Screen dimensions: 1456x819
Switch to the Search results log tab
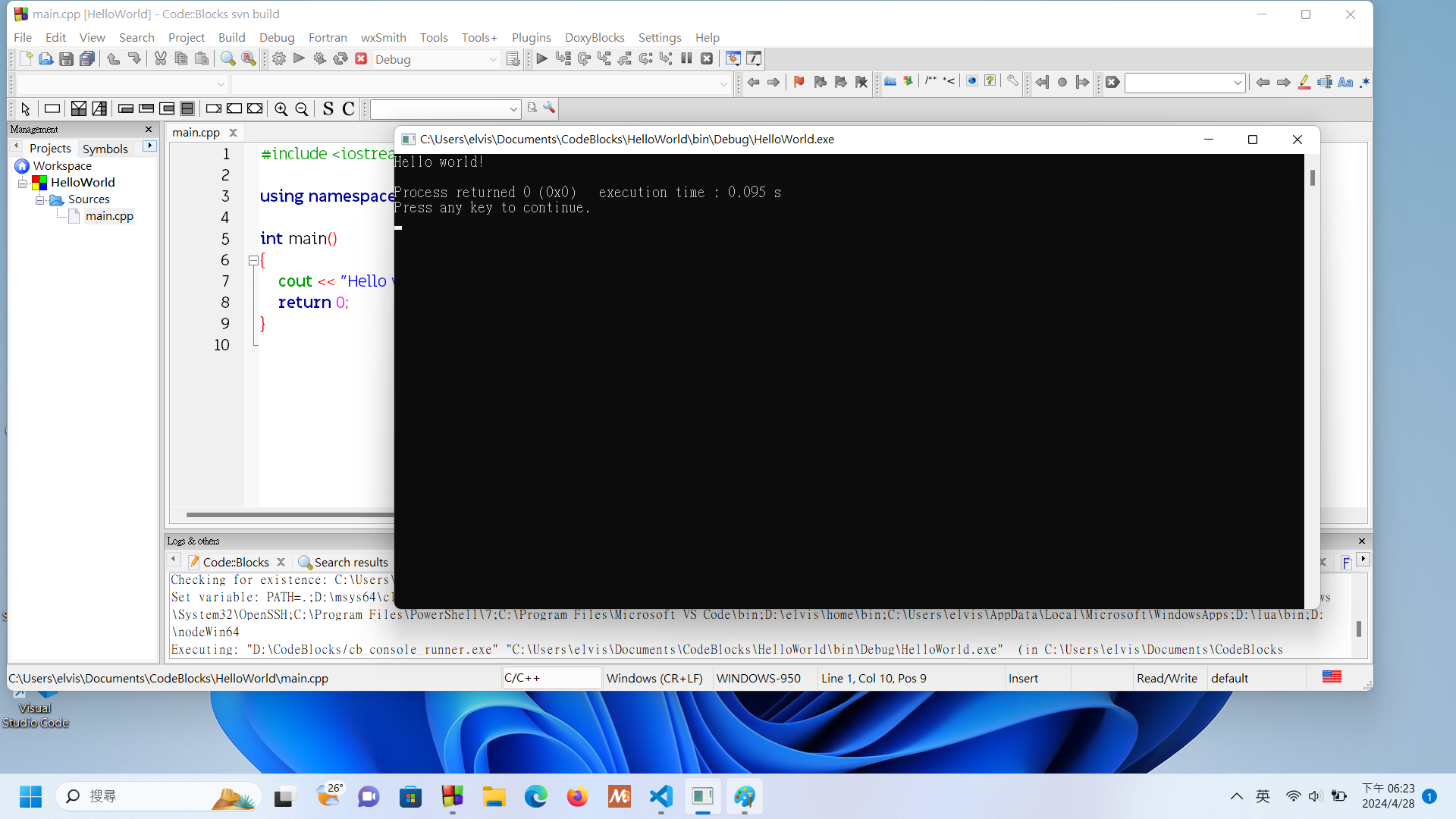[351, 562]
